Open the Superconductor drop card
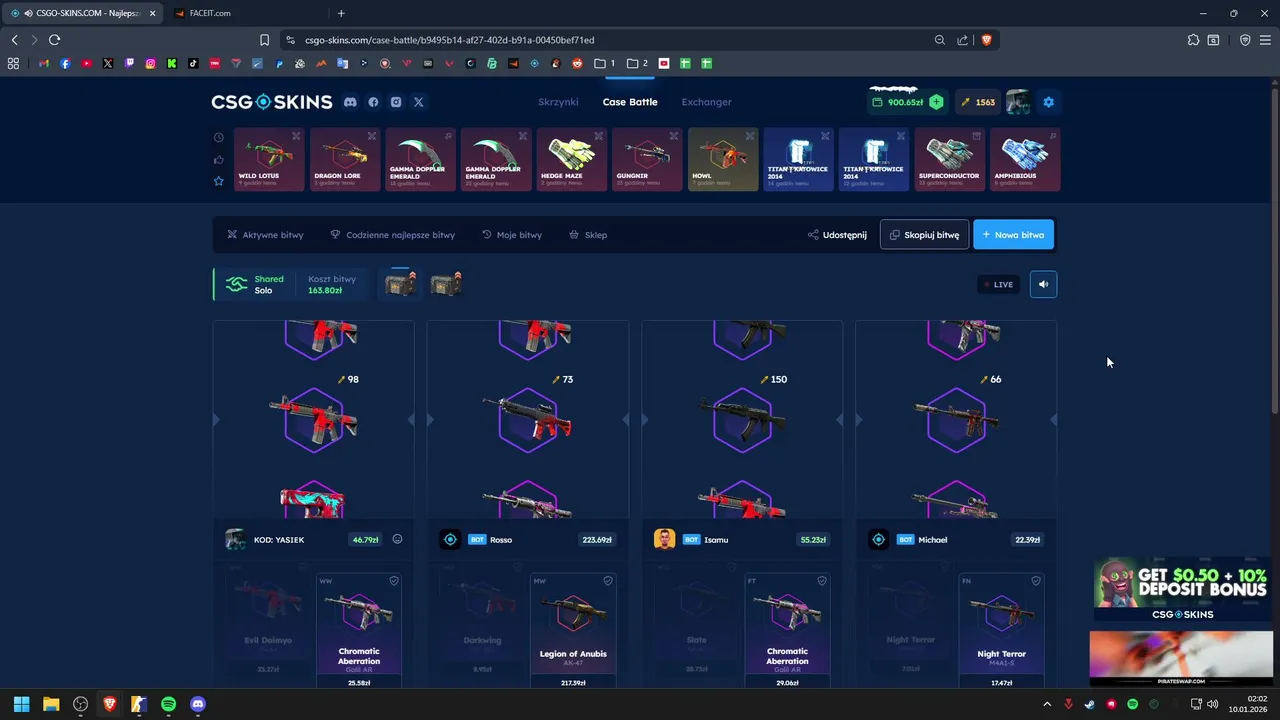This screenshot has width=1280, height=720. pyautogui.click(x=950, y=159)
